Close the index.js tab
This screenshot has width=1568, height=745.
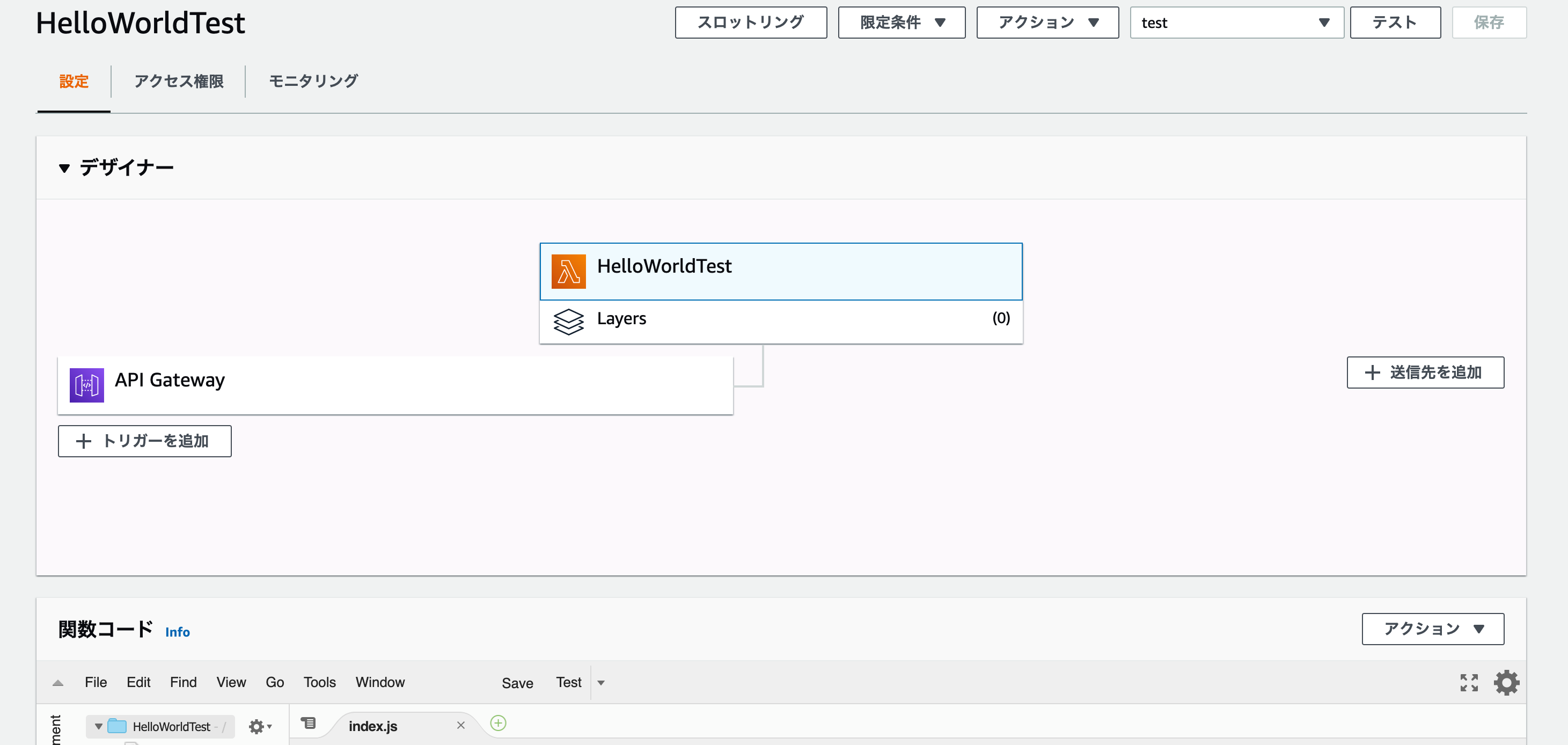(461, 725)
